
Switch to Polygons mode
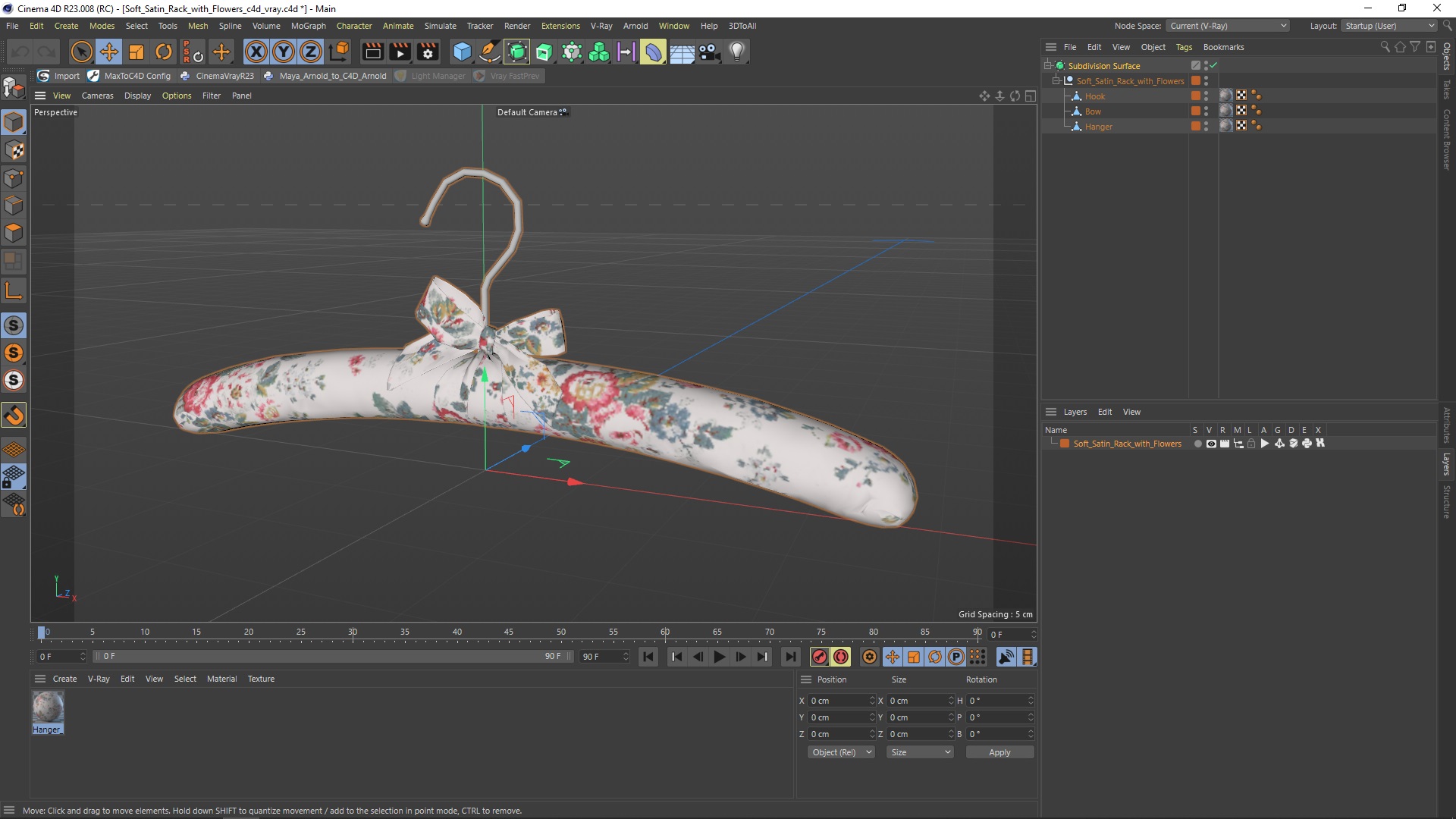(x=14, y=233)
